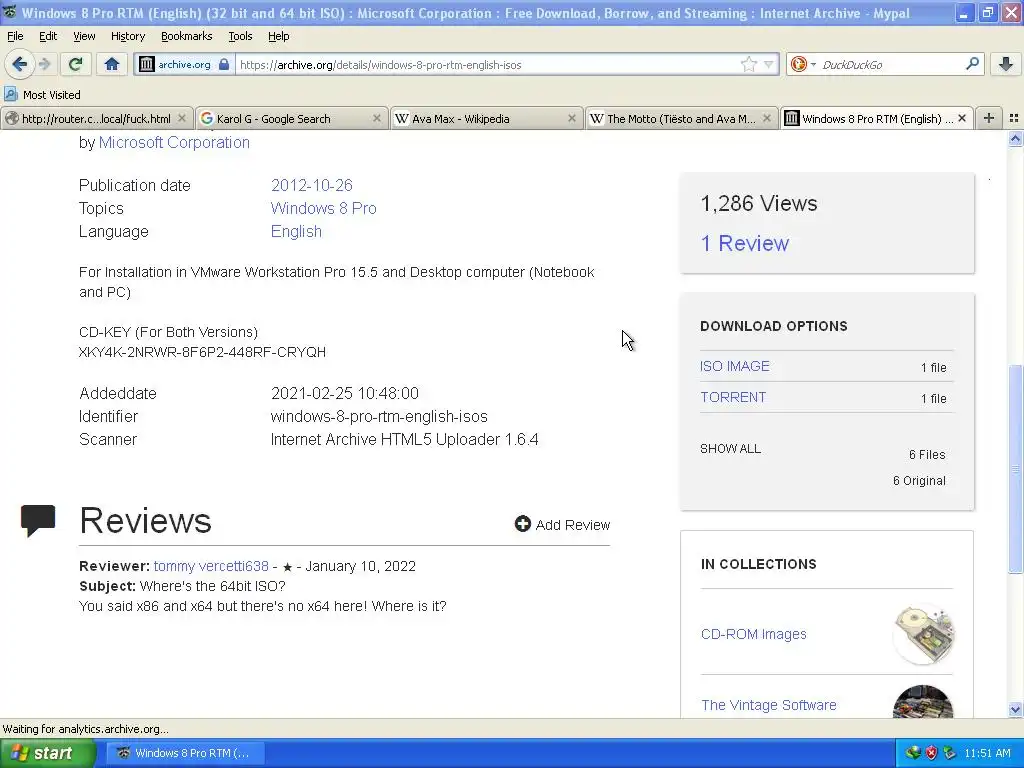Click the Reviews speech bubble icon
The height and width of the screenshot is (768, 1024).
point(38,520)
